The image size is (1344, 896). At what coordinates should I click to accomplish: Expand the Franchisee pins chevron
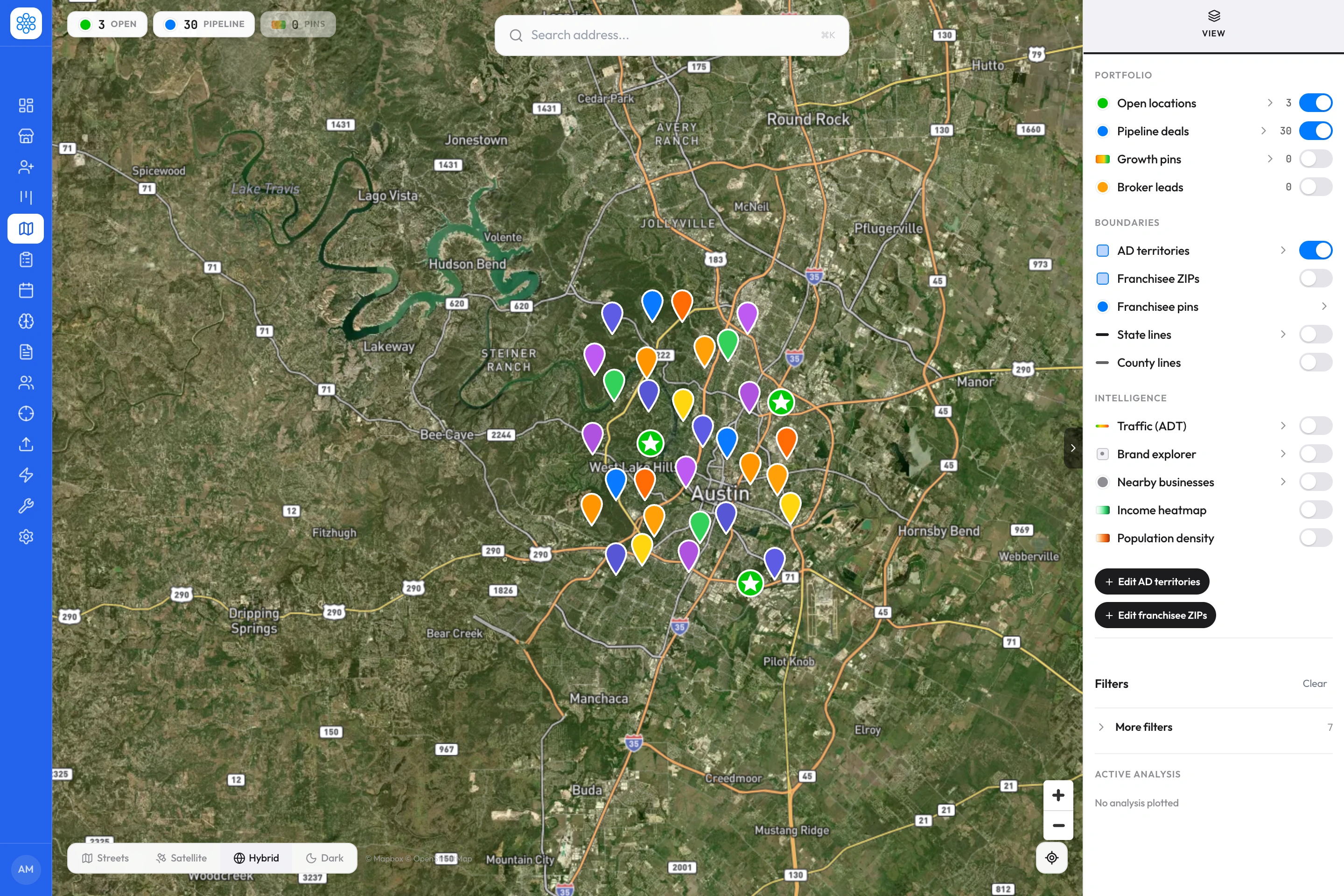1324,306
